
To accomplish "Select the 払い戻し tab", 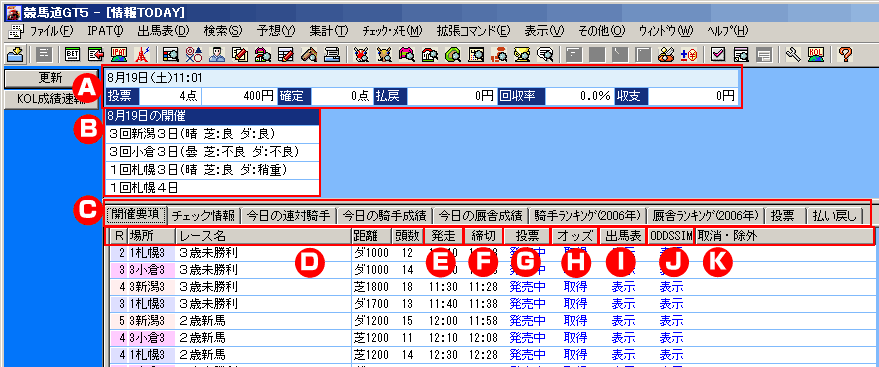I will click(x=835, y=215).
